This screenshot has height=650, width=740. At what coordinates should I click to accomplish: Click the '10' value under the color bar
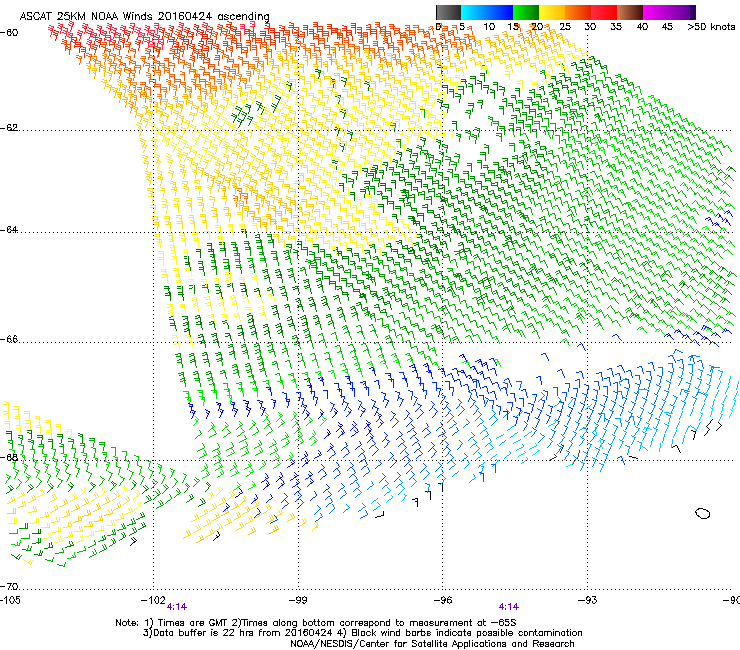coord(489,26)
